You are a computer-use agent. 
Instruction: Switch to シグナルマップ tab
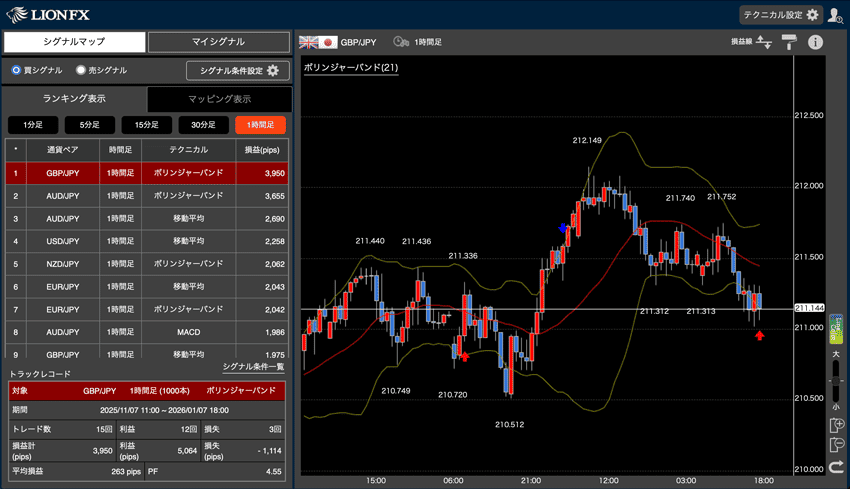74,42
